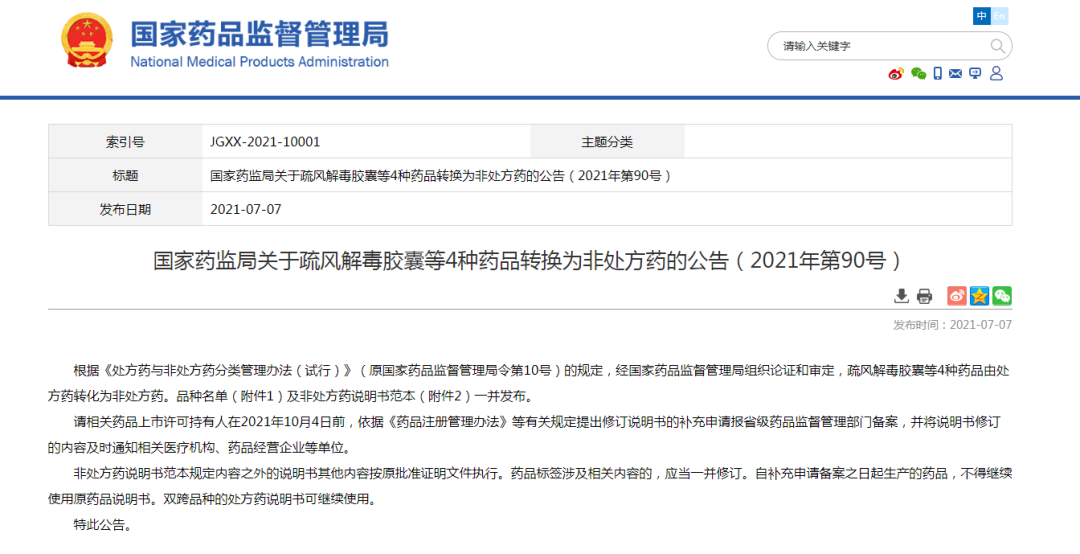Share the article to Weibo

click(957, 296)
